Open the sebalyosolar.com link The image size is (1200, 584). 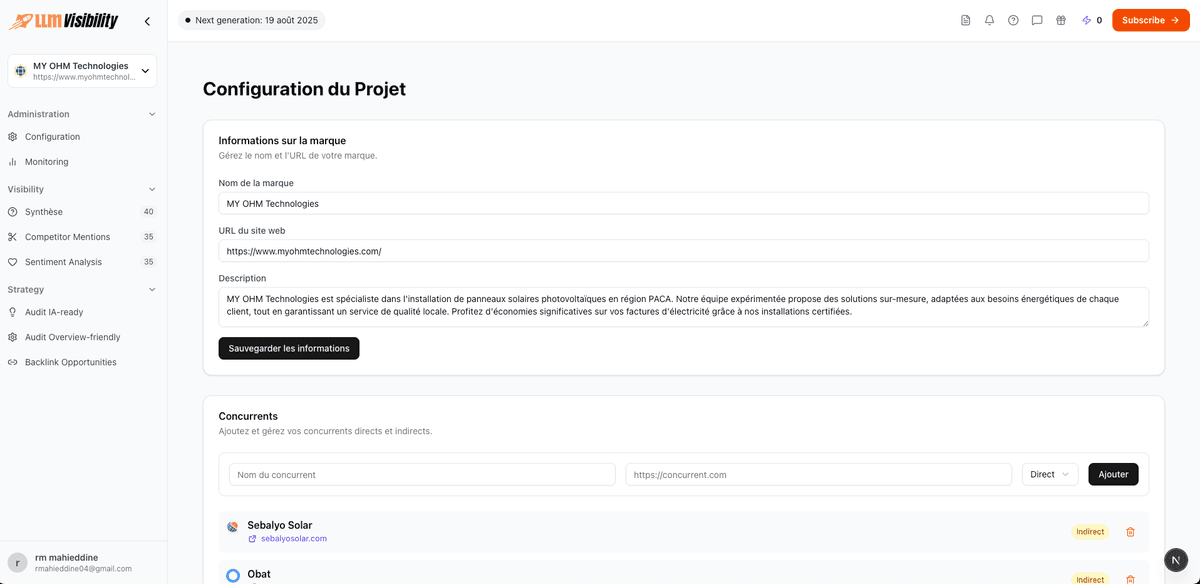[x=293, y=538]
